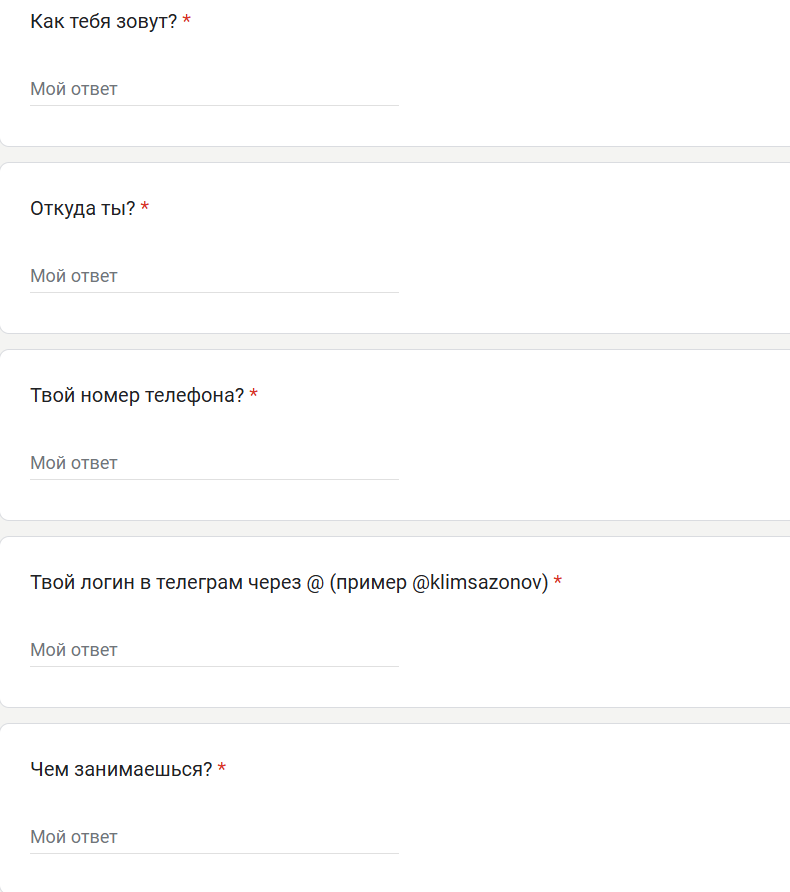
Task: Click the required asterisk on the Telegram question
Action: coord(558,582)
